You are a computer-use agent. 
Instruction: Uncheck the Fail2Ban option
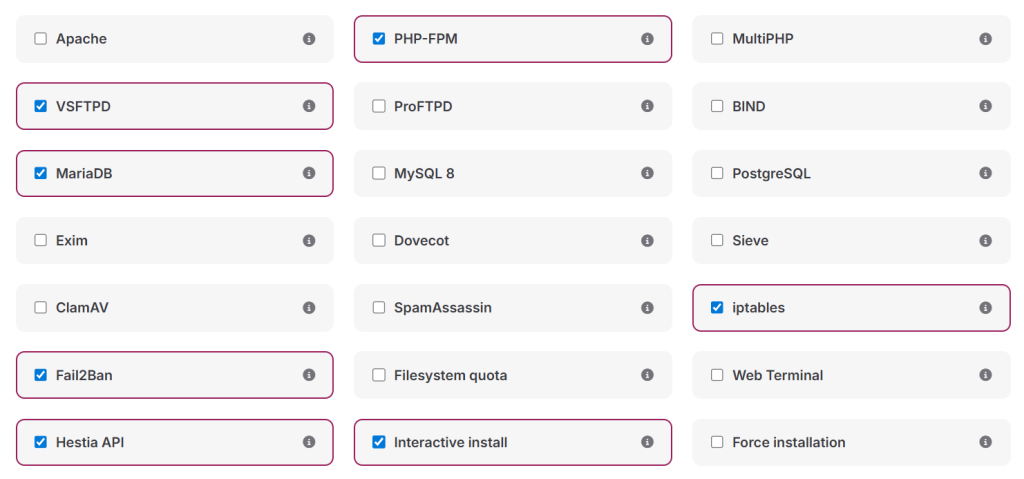(x=41, y=375)
